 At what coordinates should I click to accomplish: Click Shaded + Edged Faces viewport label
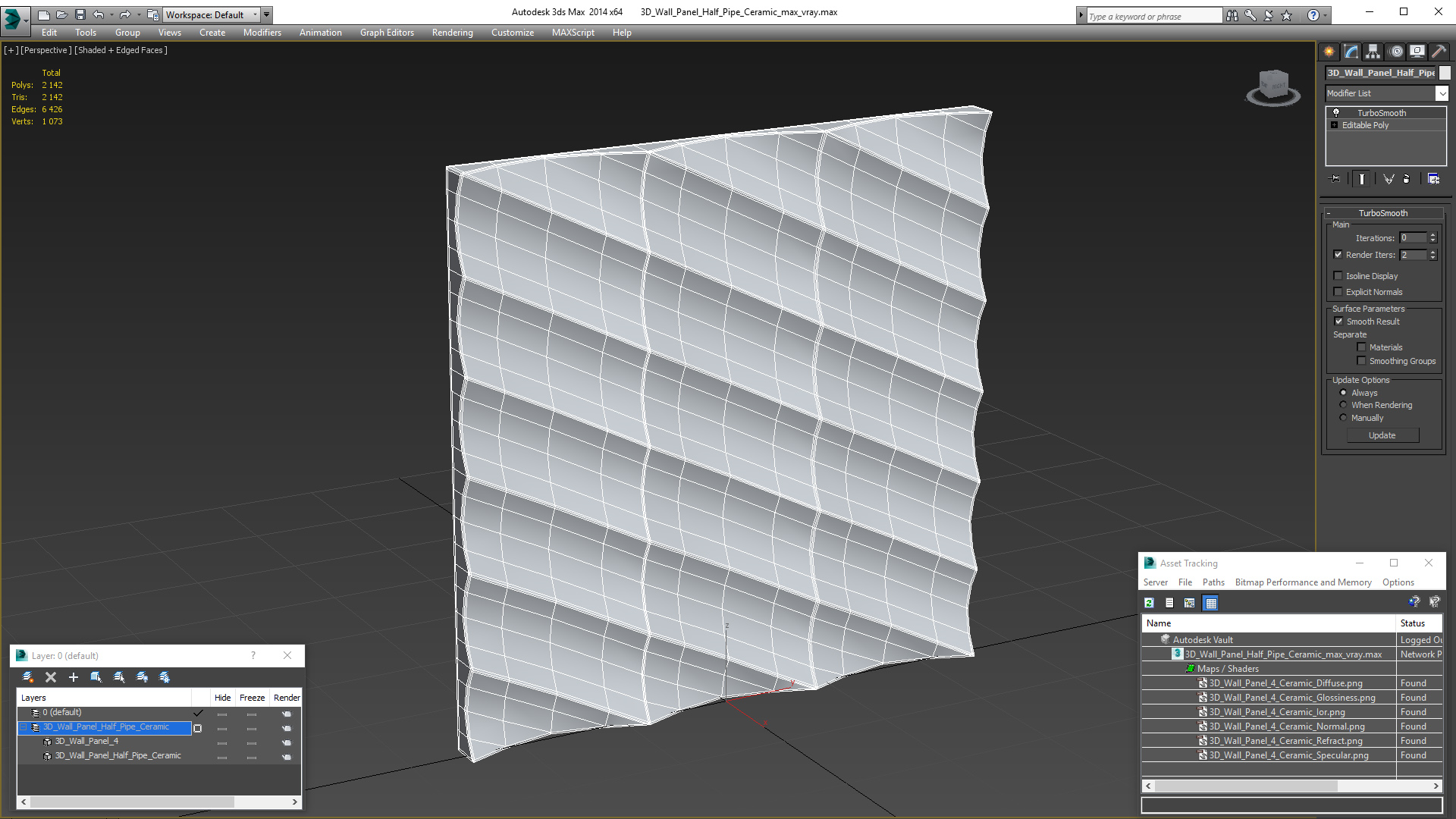(x=121, y=50)
